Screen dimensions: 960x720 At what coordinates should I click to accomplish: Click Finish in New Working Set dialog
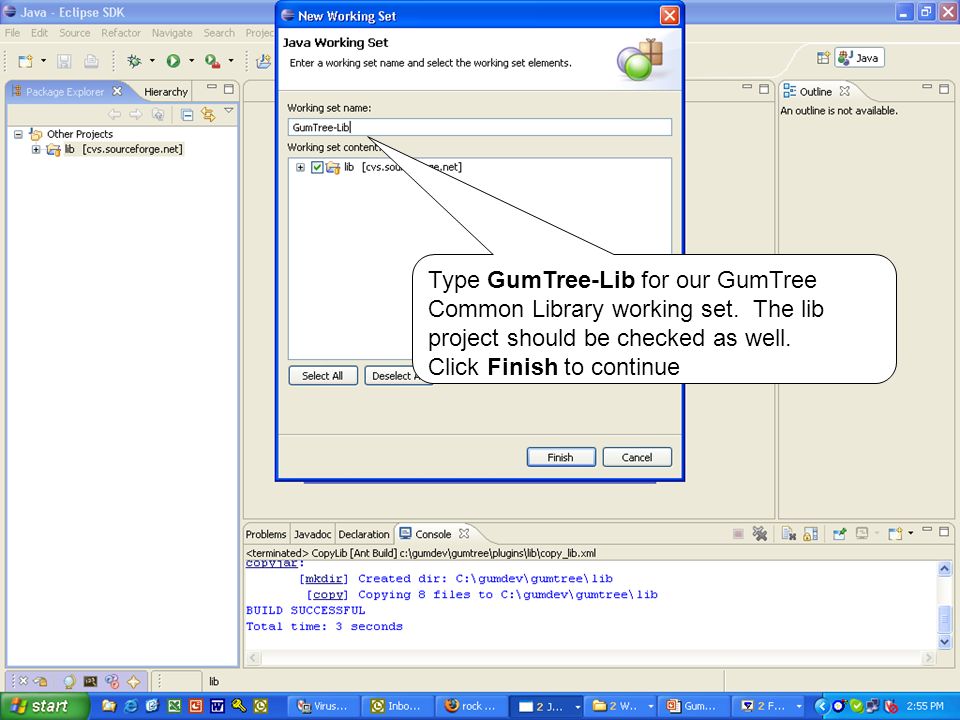coord(561,457)
